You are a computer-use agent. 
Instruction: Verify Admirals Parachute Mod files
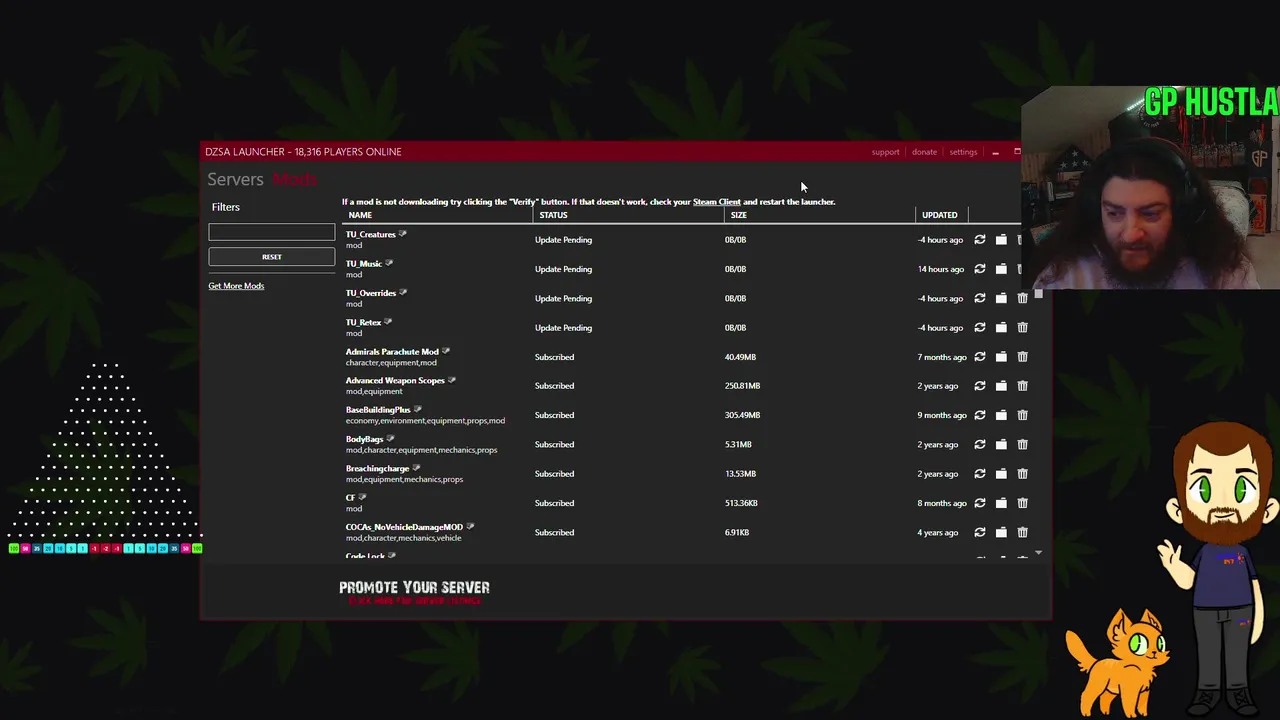[980, 357]
